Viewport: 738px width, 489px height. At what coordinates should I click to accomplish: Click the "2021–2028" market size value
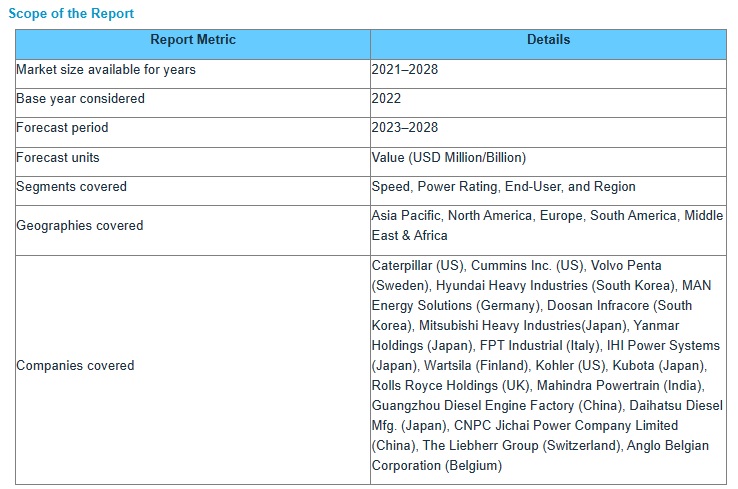405,70
